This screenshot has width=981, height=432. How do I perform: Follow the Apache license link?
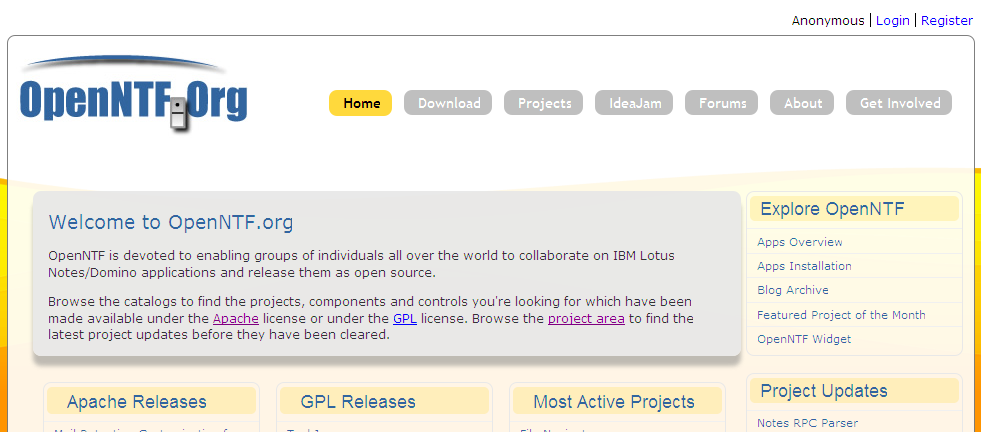click(x=236, y=319)
